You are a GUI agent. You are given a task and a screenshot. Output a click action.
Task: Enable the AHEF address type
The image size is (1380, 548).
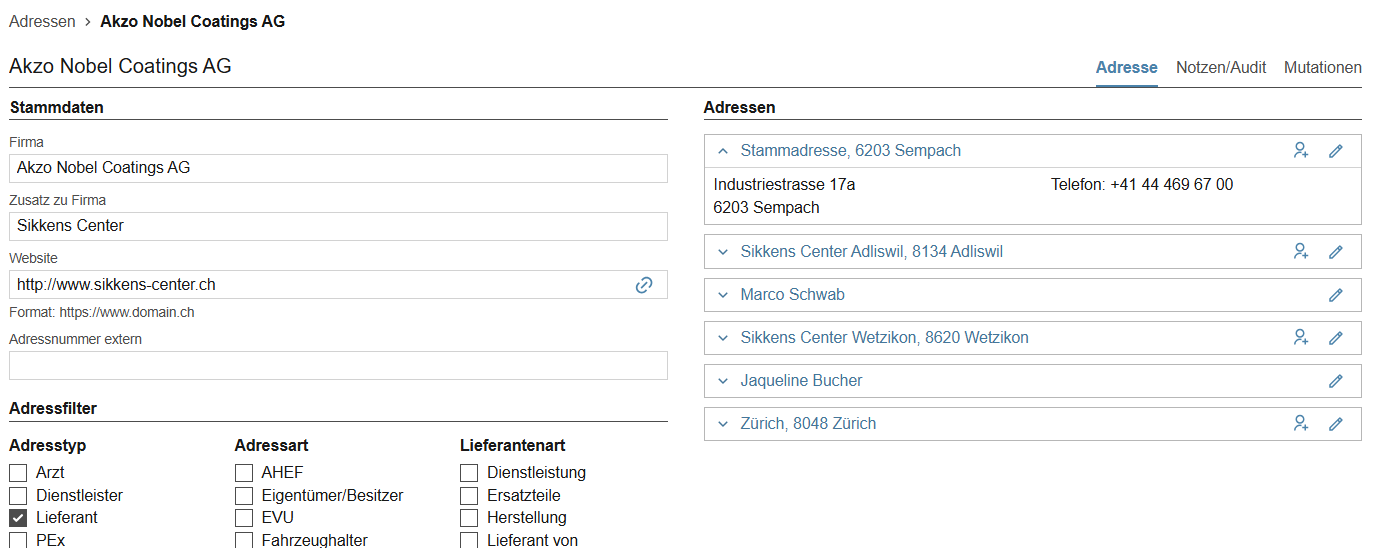244,473
